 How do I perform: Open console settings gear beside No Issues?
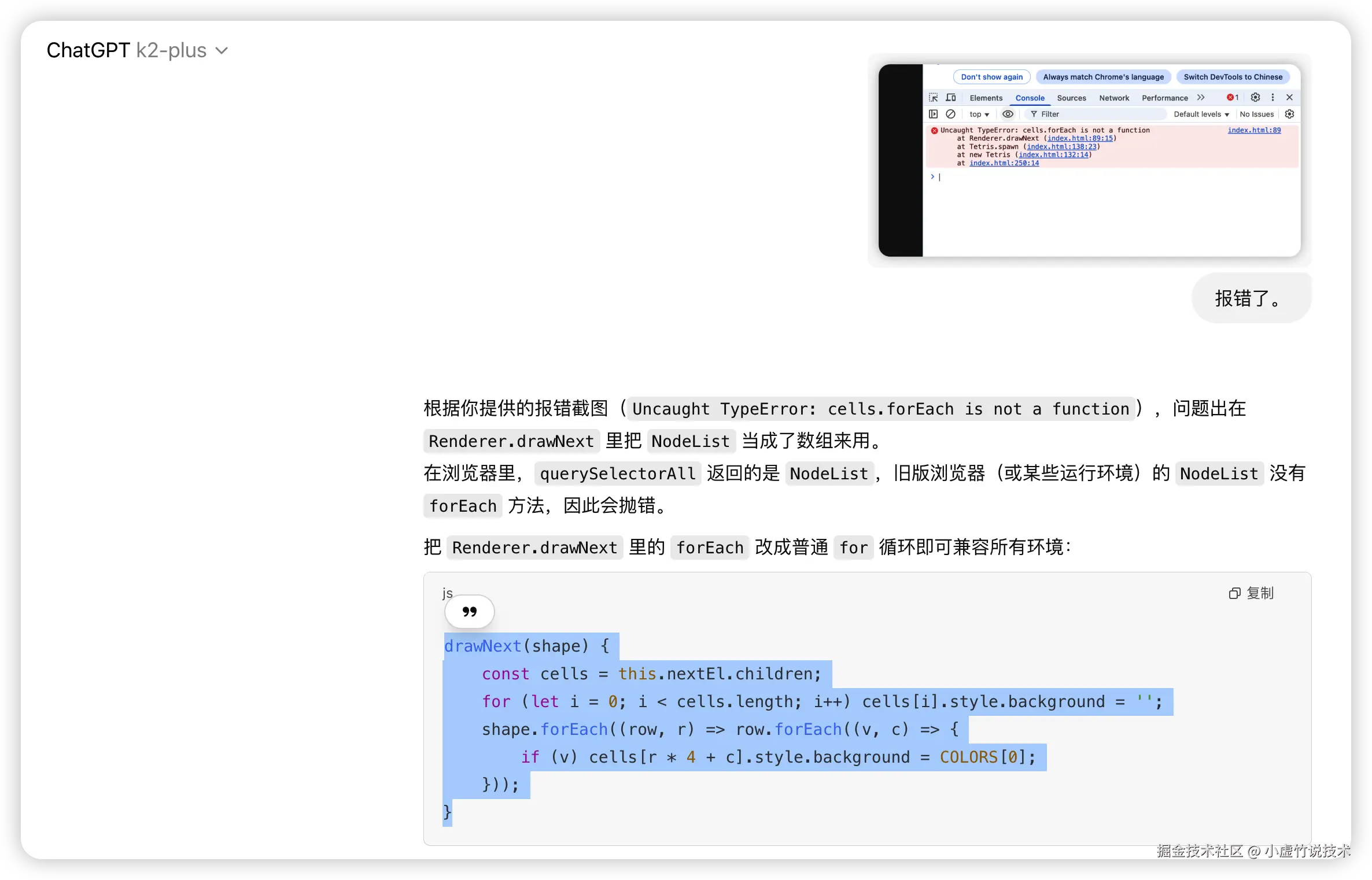pyautogui.click(x=1289, y=114)
